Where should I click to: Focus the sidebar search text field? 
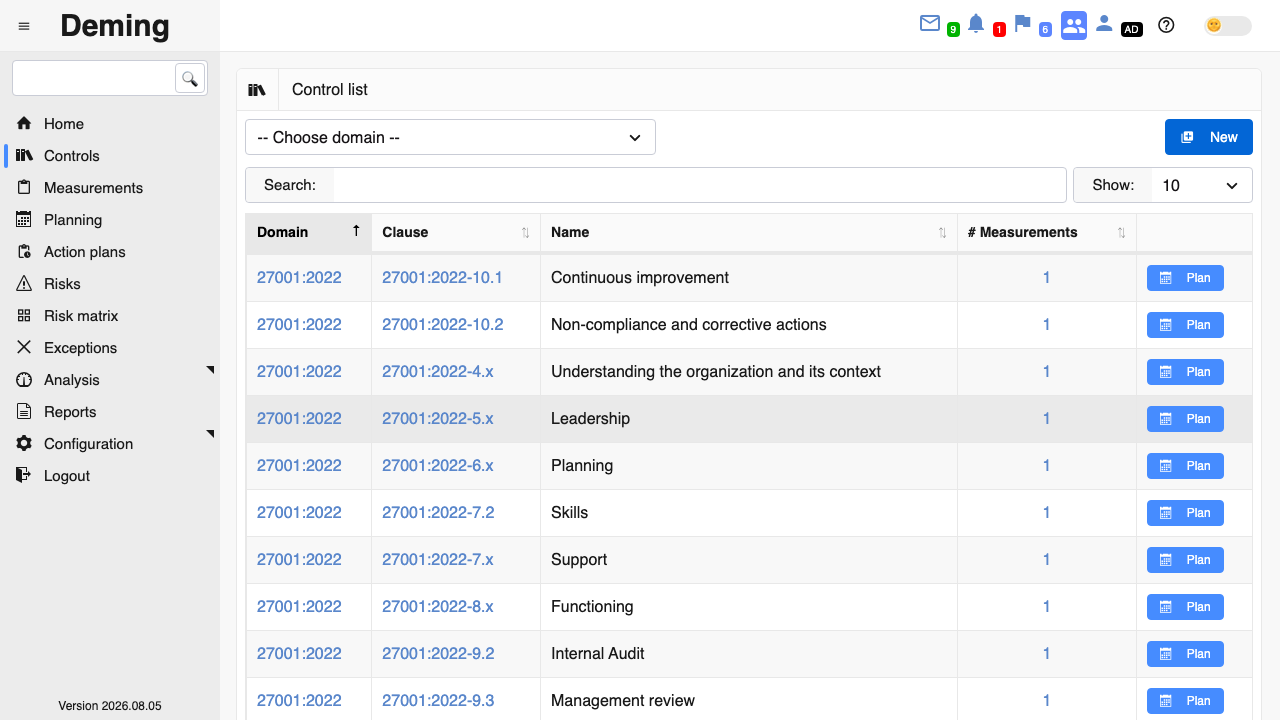(x=95, y=78)
